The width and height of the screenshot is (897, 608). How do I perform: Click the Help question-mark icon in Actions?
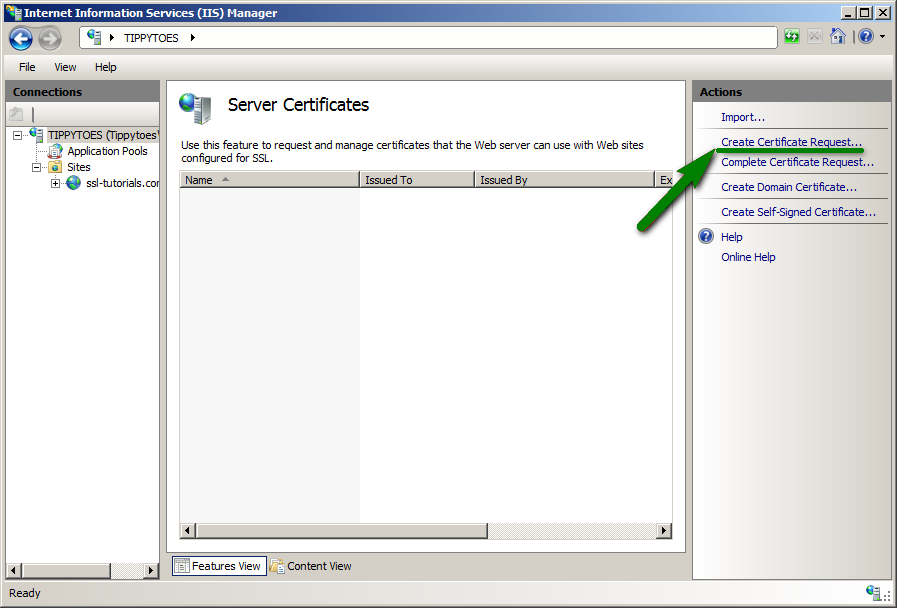click(706, 236)
